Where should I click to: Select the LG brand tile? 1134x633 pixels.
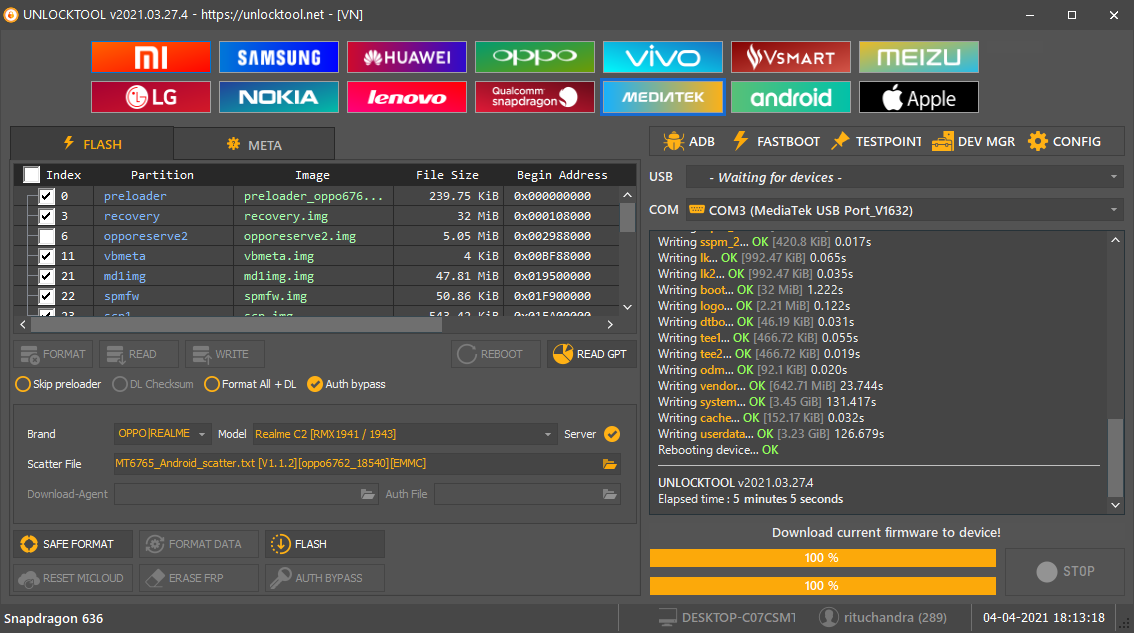(x=150, y=97)
